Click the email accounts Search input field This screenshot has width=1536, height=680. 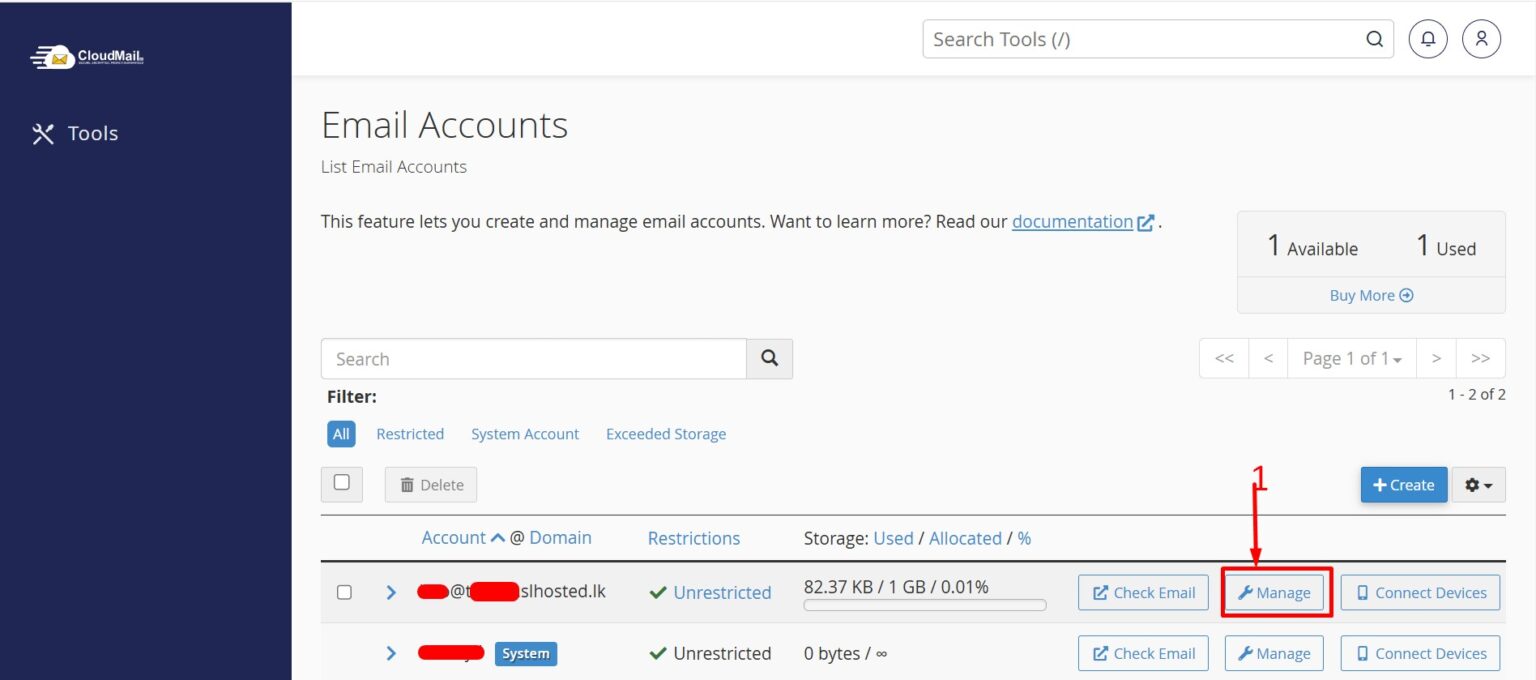pyautogui.click(x=533, y=359)
